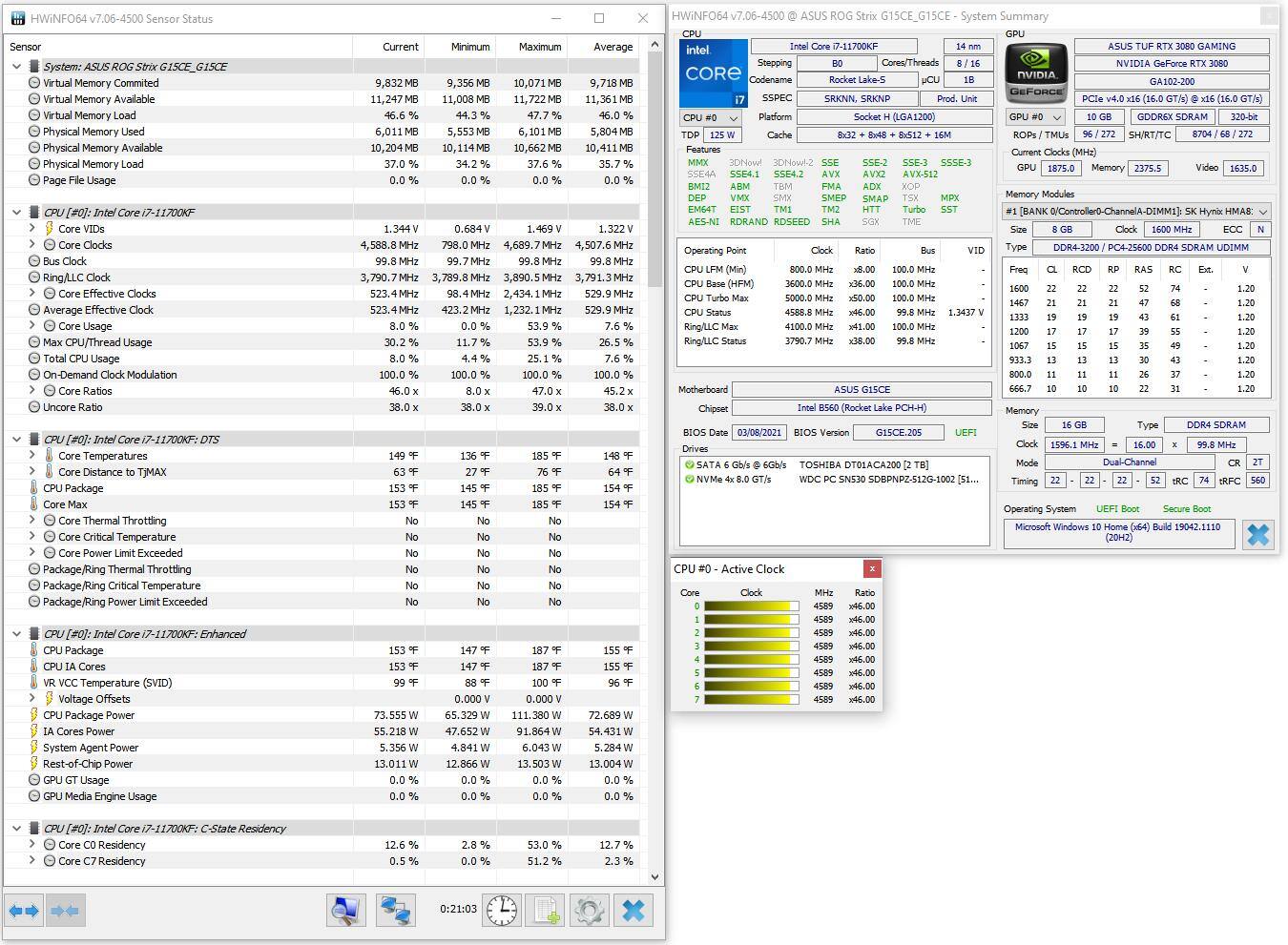Click the sensor list scroll-down arrow
The image size is (1288, 945).
pyautogui.click(x=654, y=876)
